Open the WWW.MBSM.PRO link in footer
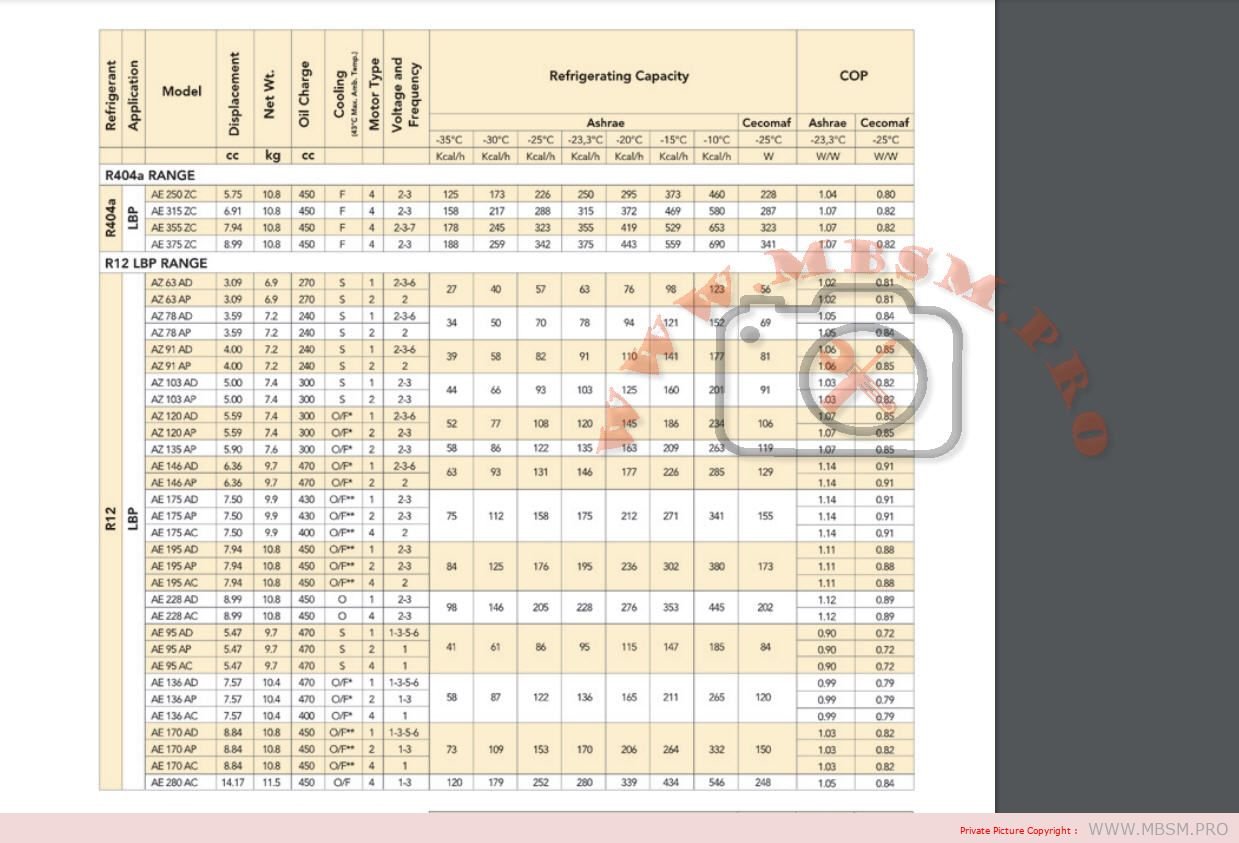 click(1157, 830)
